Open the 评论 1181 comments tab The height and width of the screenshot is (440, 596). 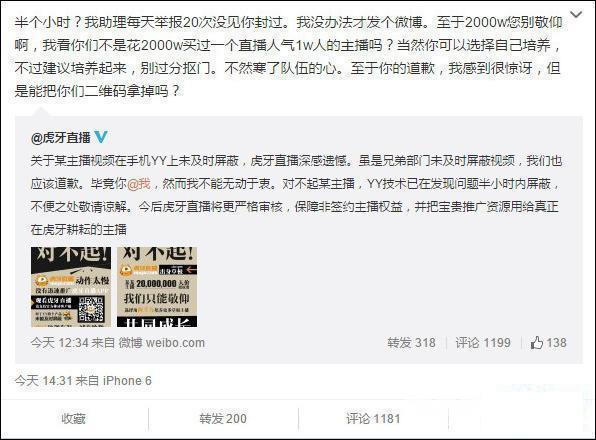(x=373, y=419)
